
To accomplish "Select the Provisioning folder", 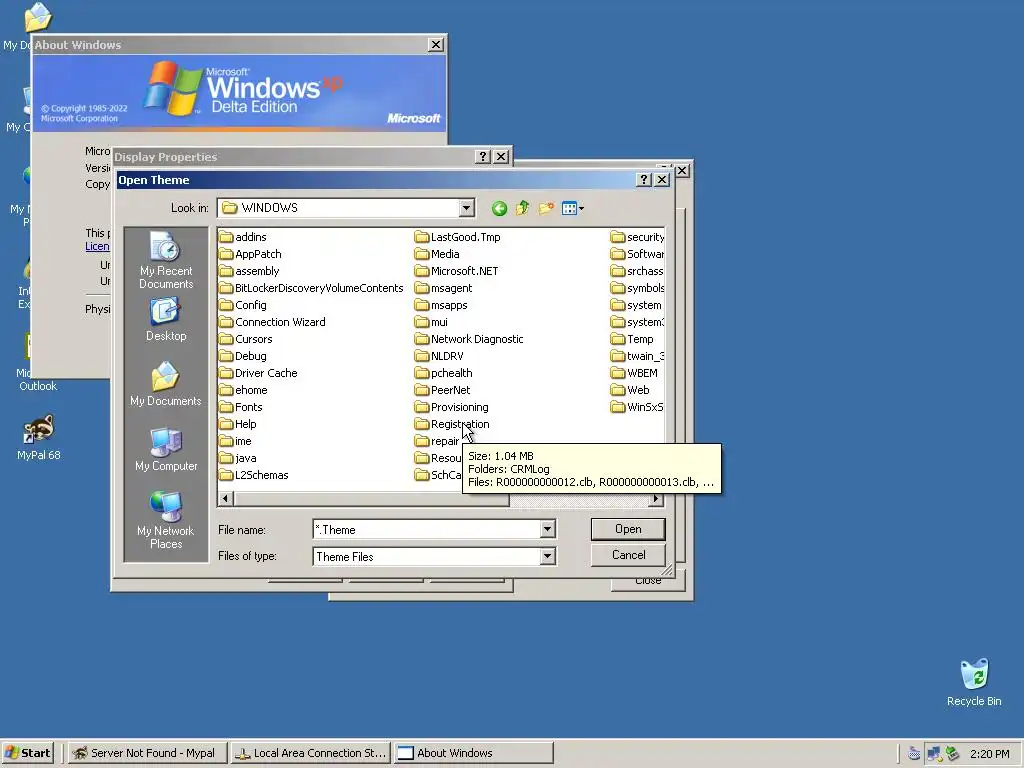I will coord(452,407).
